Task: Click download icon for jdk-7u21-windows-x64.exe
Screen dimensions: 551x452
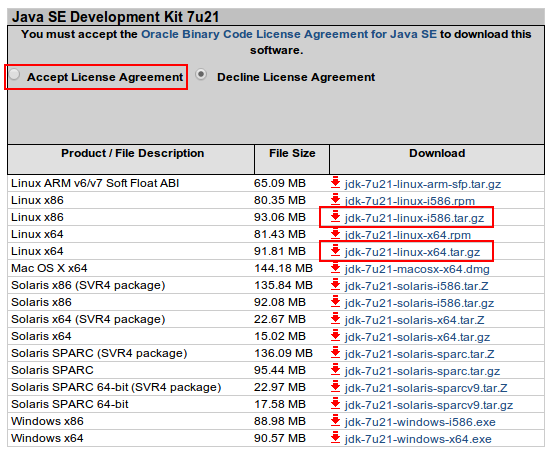Action: (x=336, y=438)
